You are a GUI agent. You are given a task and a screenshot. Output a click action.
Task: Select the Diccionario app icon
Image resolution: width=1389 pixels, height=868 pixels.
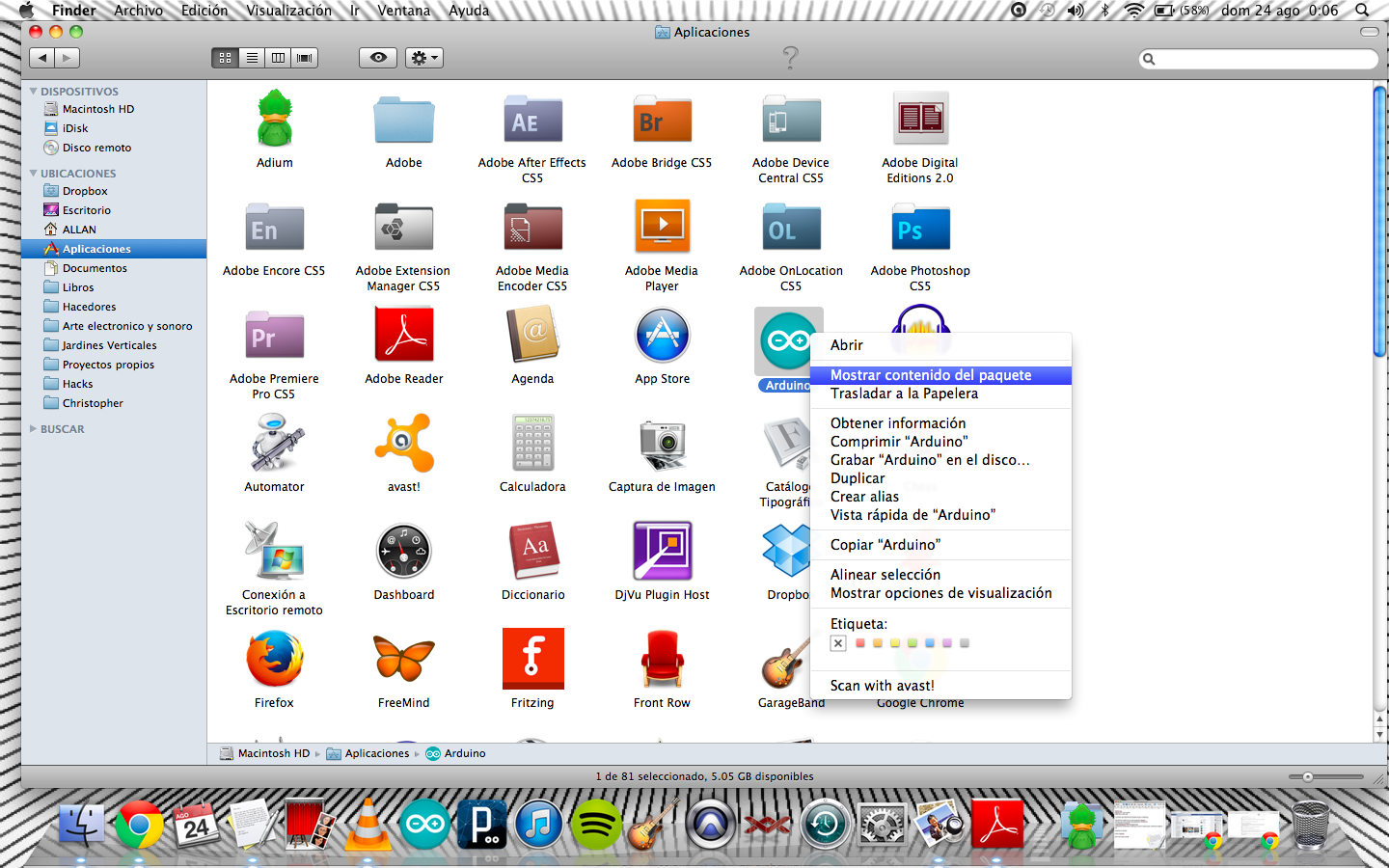(x=533, y=551)
